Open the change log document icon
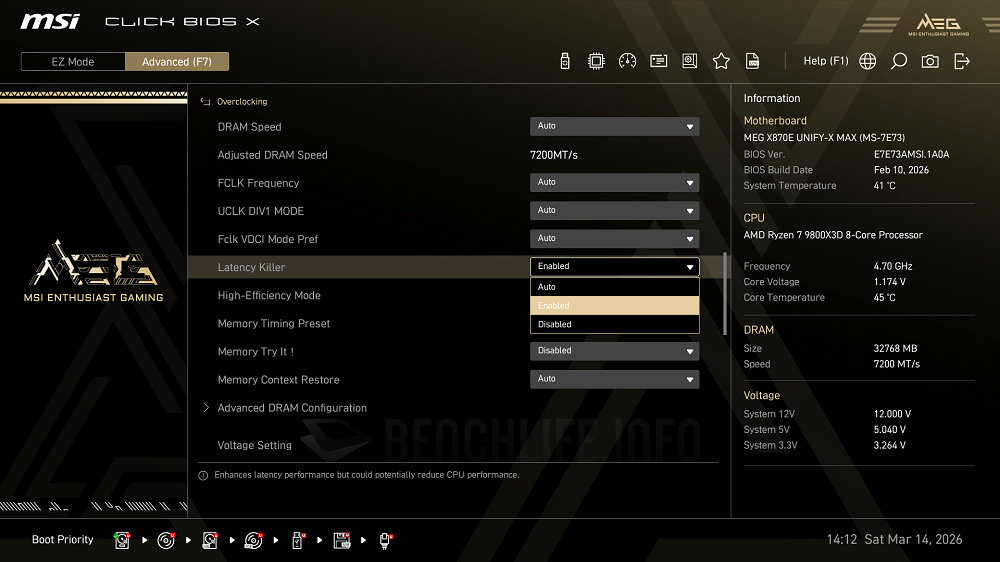 click(x=753, y=61)
